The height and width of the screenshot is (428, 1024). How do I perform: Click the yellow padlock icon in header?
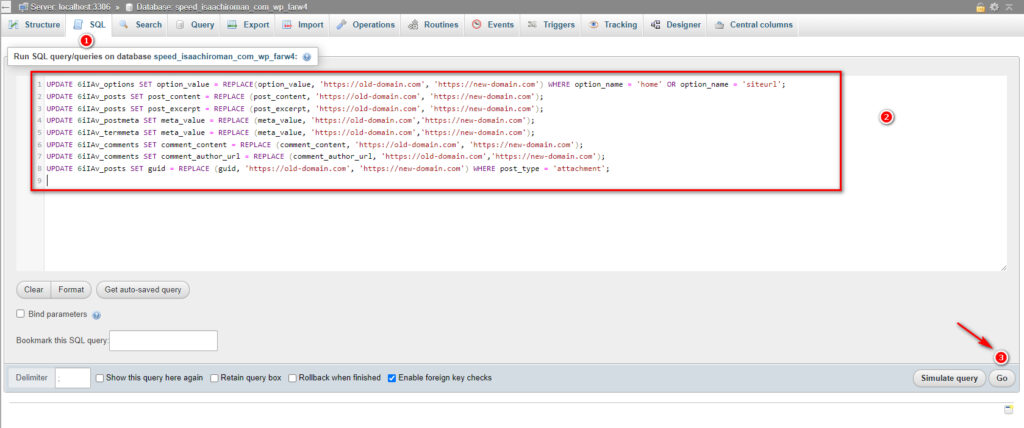coord(980,7)
